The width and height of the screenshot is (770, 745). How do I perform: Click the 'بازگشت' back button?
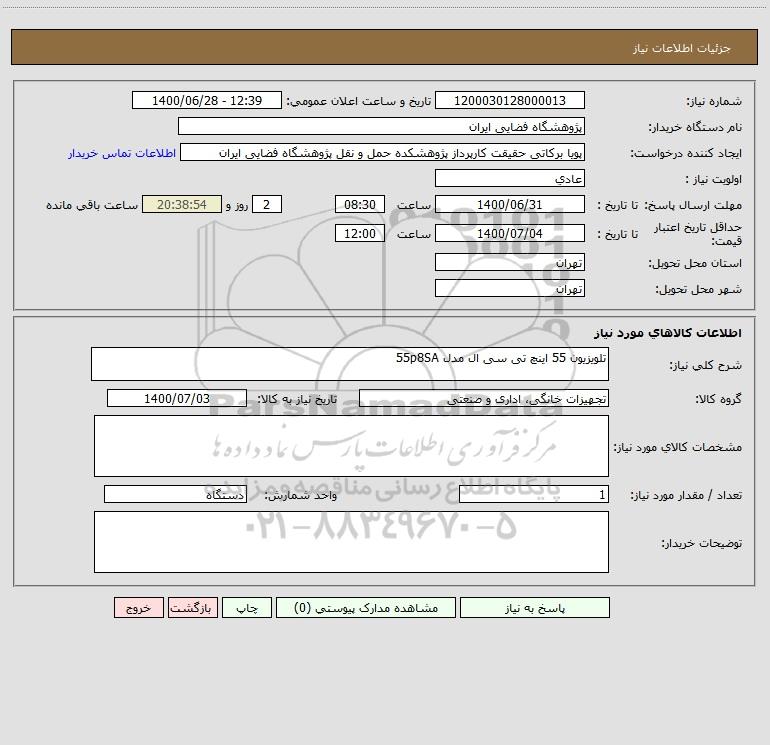click(x=192, y=608)
